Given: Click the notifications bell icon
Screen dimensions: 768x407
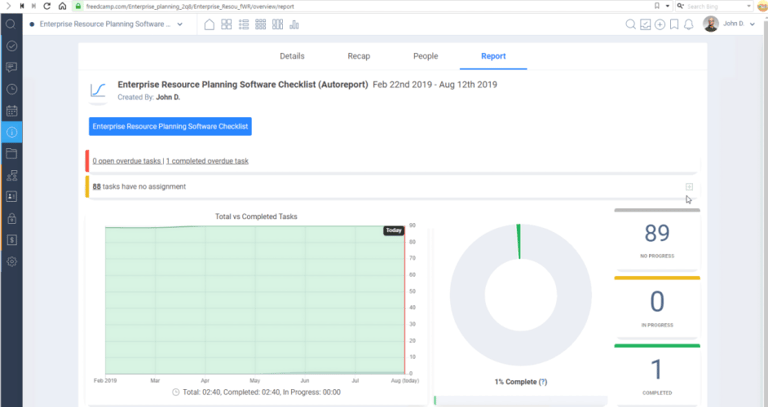Looking at the screenshot, I should 688,24.
